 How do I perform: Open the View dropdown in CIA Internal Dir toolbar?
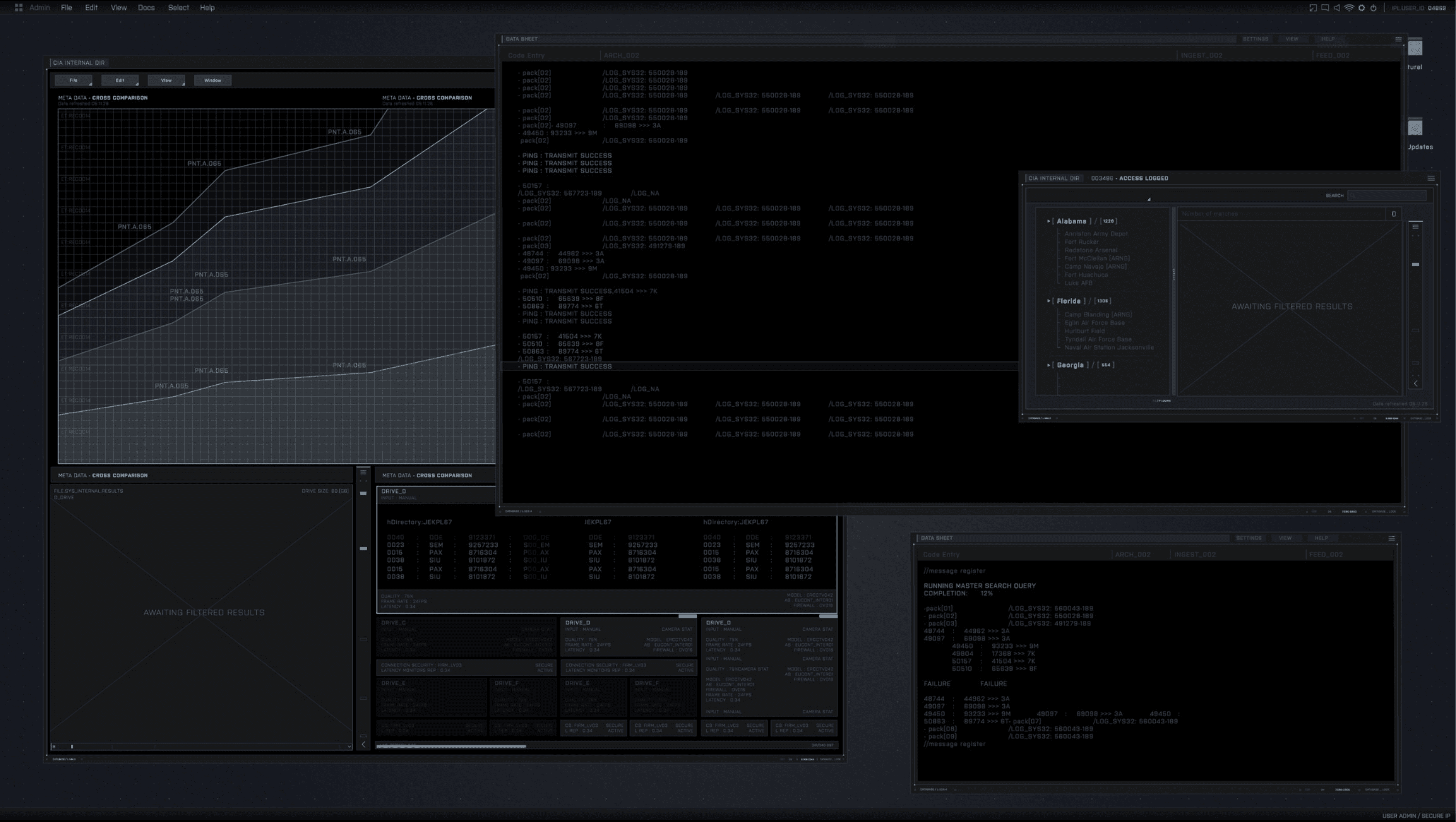click(x=166, y=80)
